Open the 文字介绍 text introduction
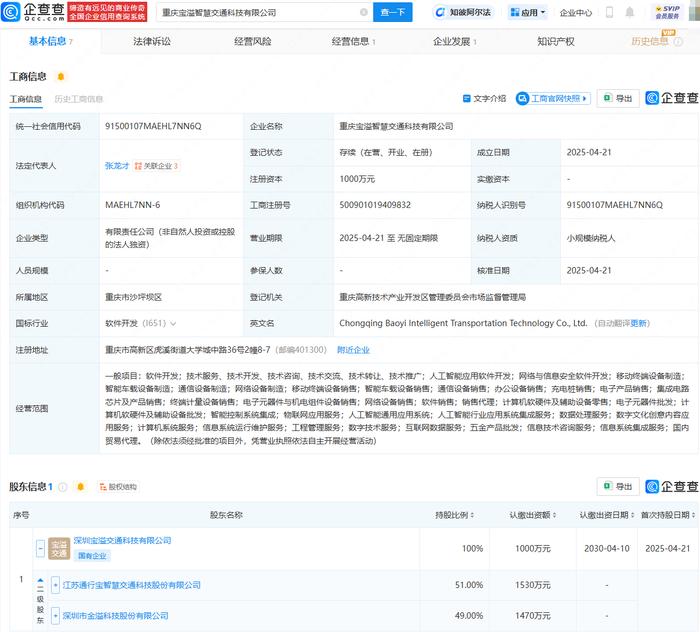 pos(484,99)
